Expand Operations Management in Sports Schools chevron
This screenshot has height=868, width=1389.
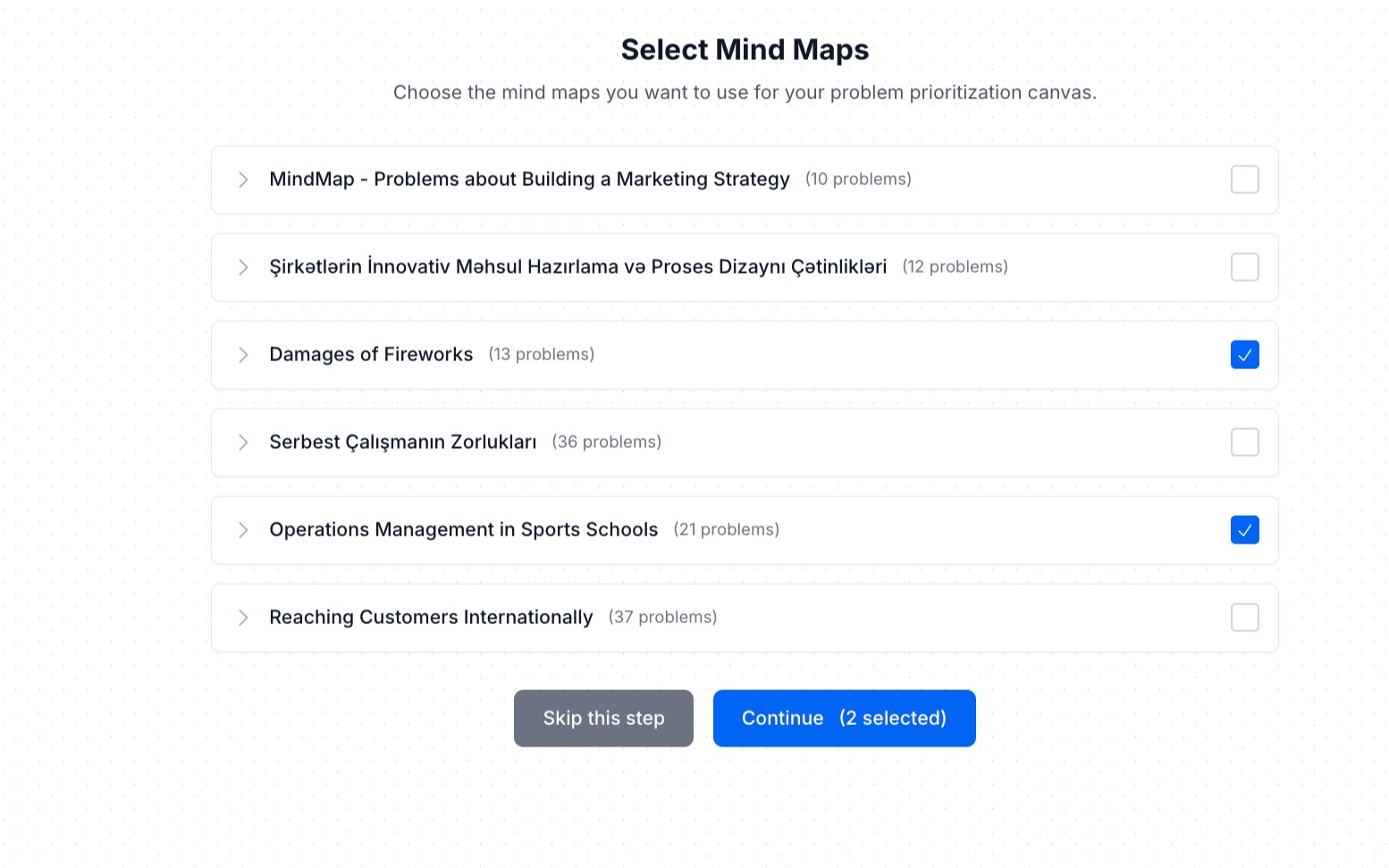point(243,530)
